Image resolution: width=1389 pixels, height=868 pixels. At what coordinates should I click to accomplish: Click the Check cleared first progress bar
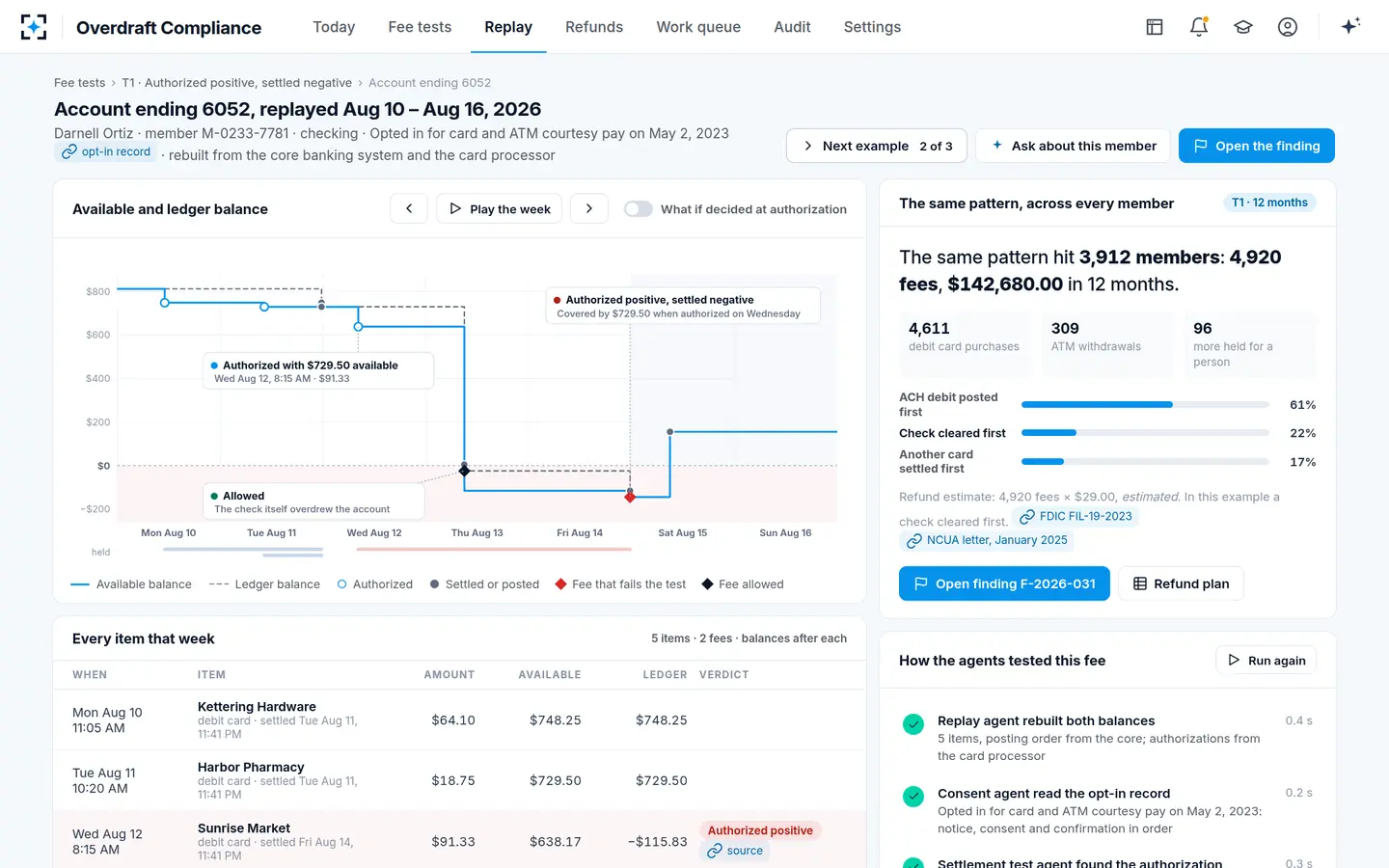coord(1145,433)
